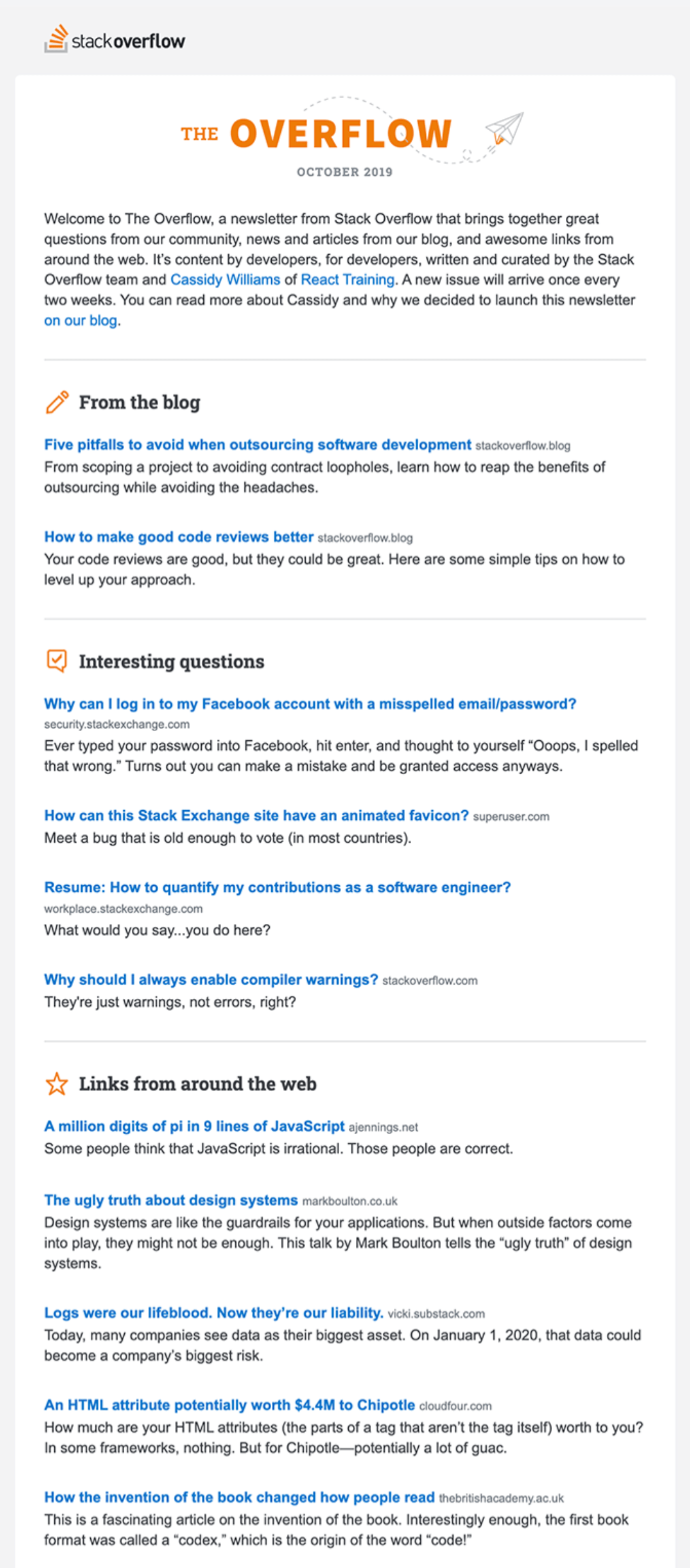Open the animated favicon question

click(x=256, y=815)
